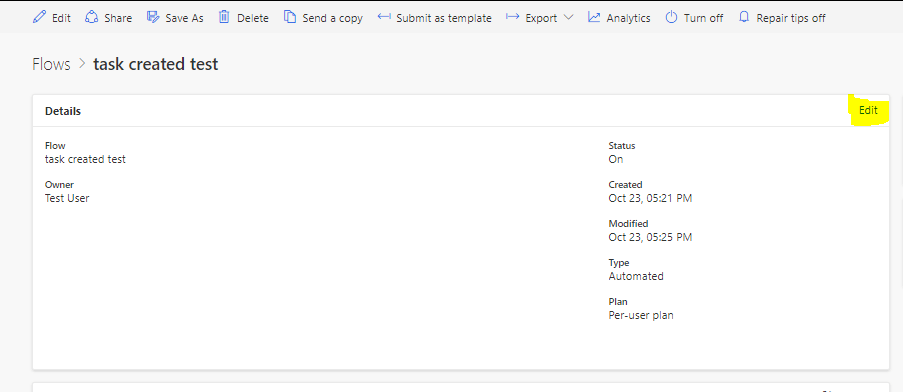The image size is (903, 392).
Task: Click the Share people icon
Action: [91, 17]
